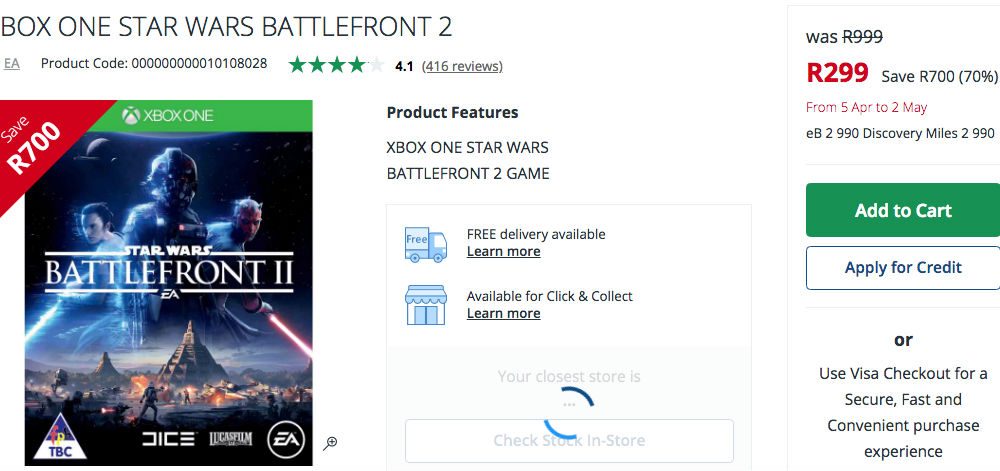Click the free delivery truck icon
Viewport: 1000px width, 471px height.
pyautogui.click(x=426, y=243)
